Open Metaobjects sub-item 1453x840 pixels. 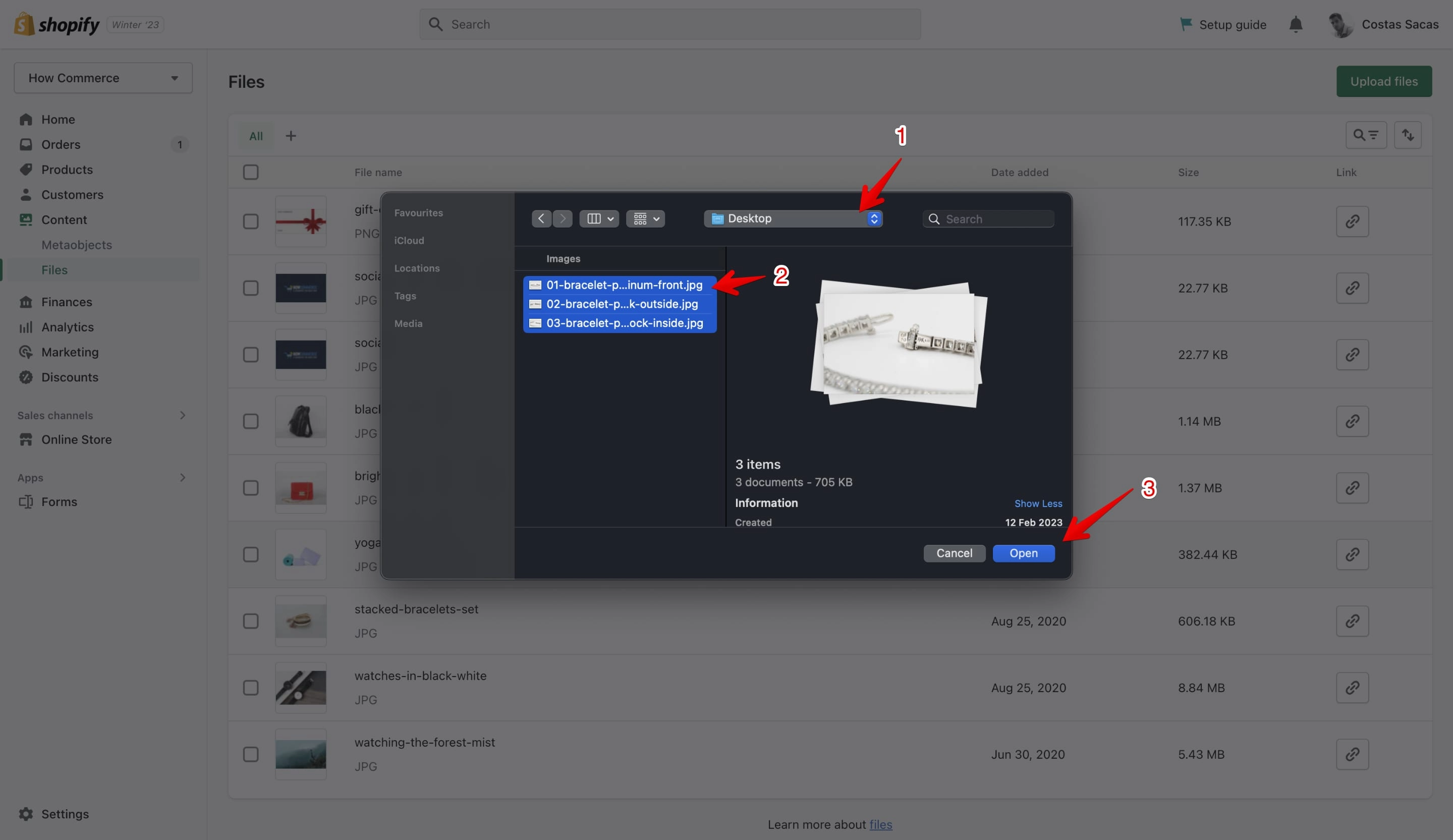pos(77,245)
